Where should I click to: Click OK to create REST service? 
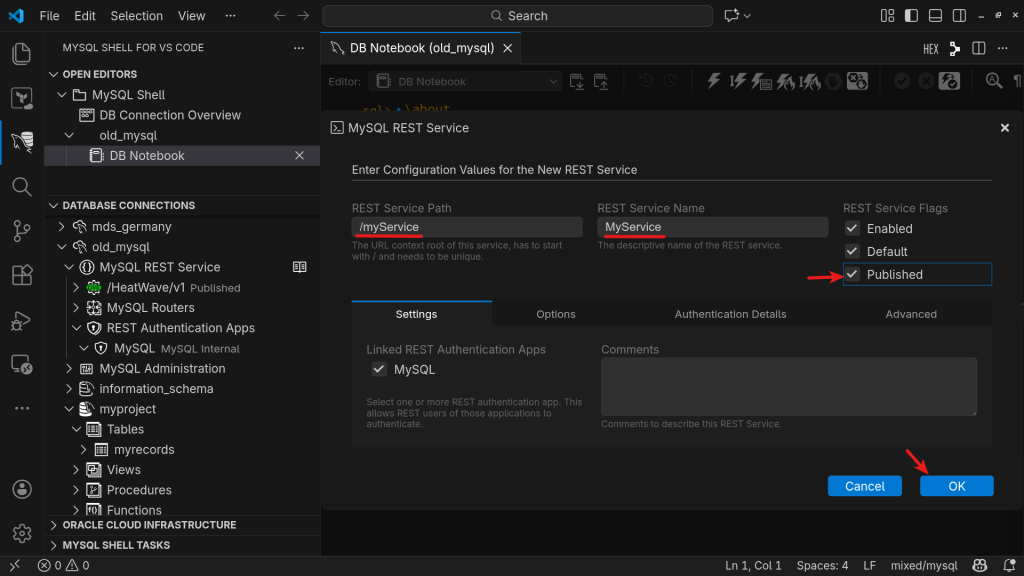tap(956, 486)
